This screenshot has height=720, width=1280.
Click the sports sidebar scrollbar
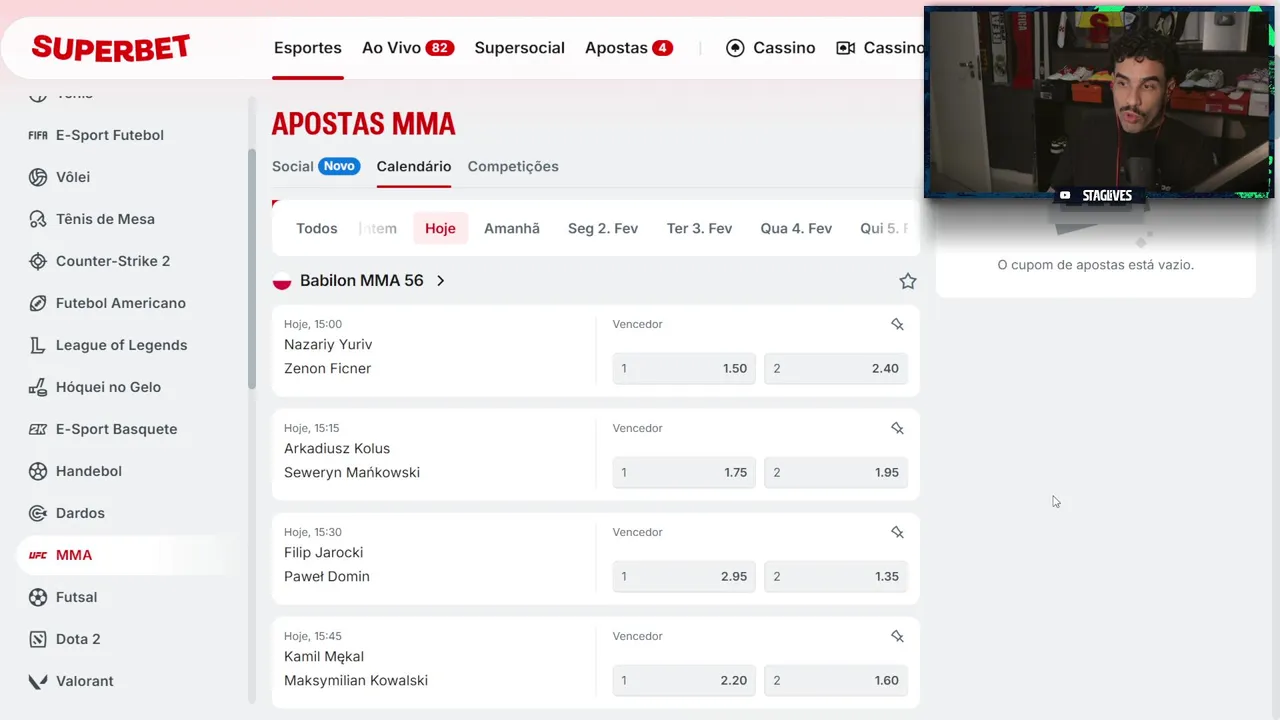pyautogui.click(x=252, y=269)
